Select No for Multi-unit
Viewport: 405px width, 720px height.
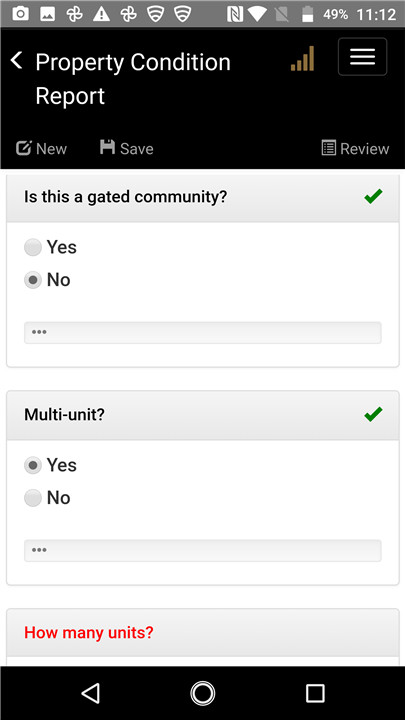pos(47,498)
